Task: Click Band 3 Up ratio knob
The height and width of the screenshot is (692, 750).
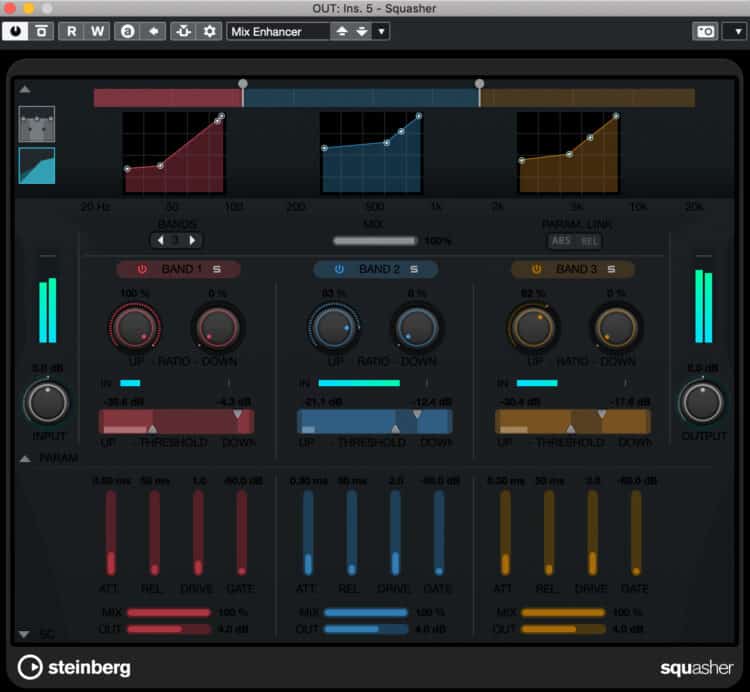Action: (x=532, y=328)
